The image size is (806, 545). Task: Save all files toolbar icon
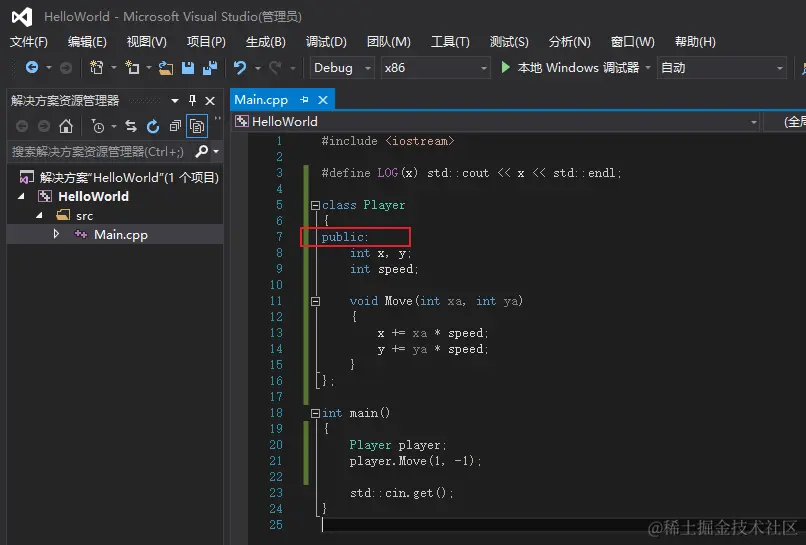210,68
